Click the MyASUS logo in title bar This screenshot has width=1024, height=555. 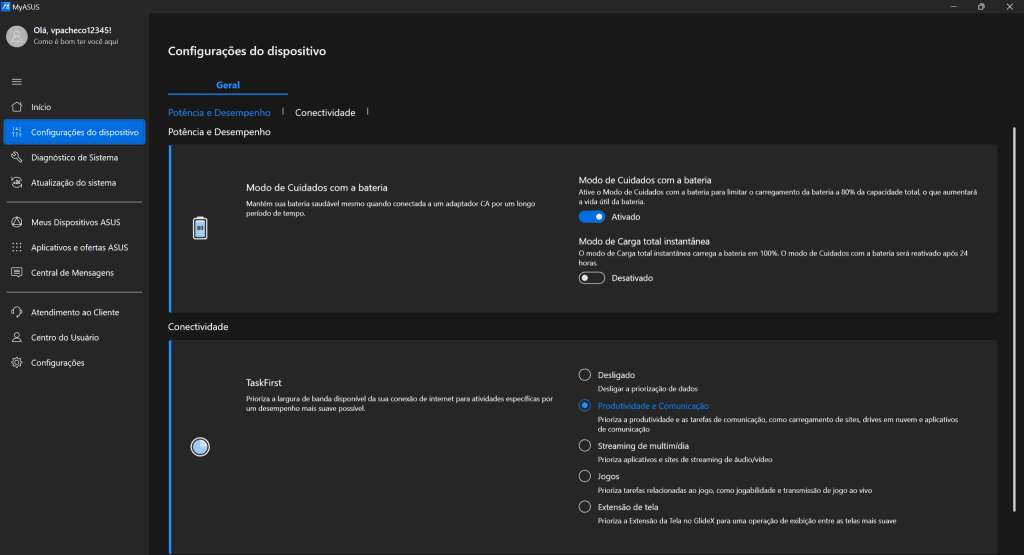coord(6,7)
